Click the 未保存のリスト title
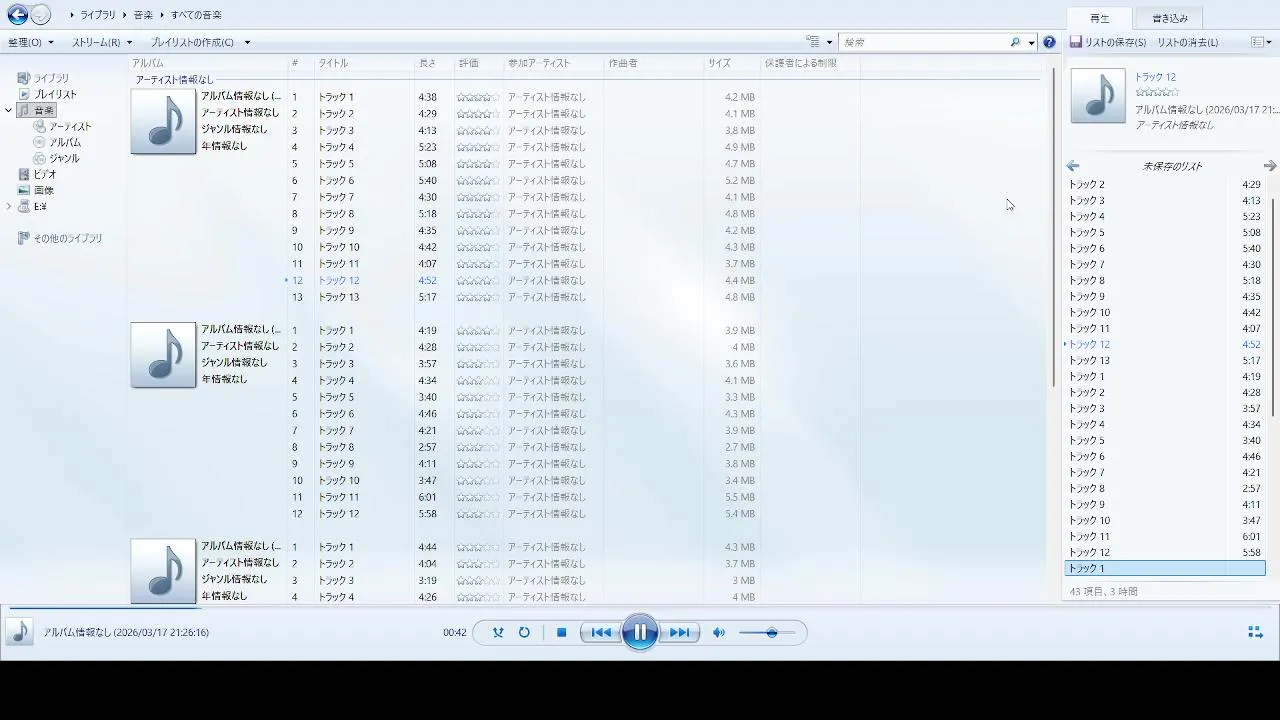The height and width of the screenshot is (720, 1280). (x=1172, y=166)
